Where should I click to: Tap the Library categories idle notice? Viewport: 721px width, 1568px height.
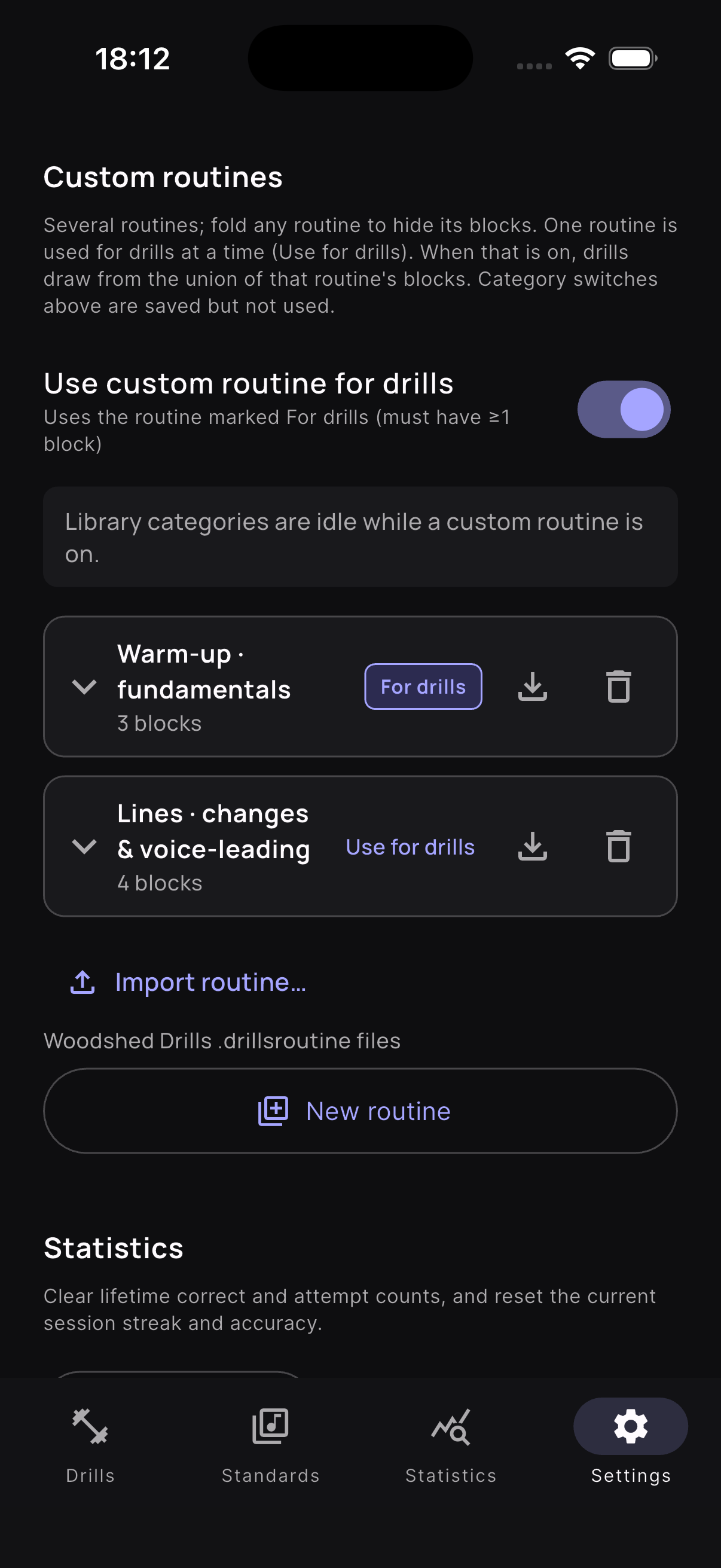[360, 537]
